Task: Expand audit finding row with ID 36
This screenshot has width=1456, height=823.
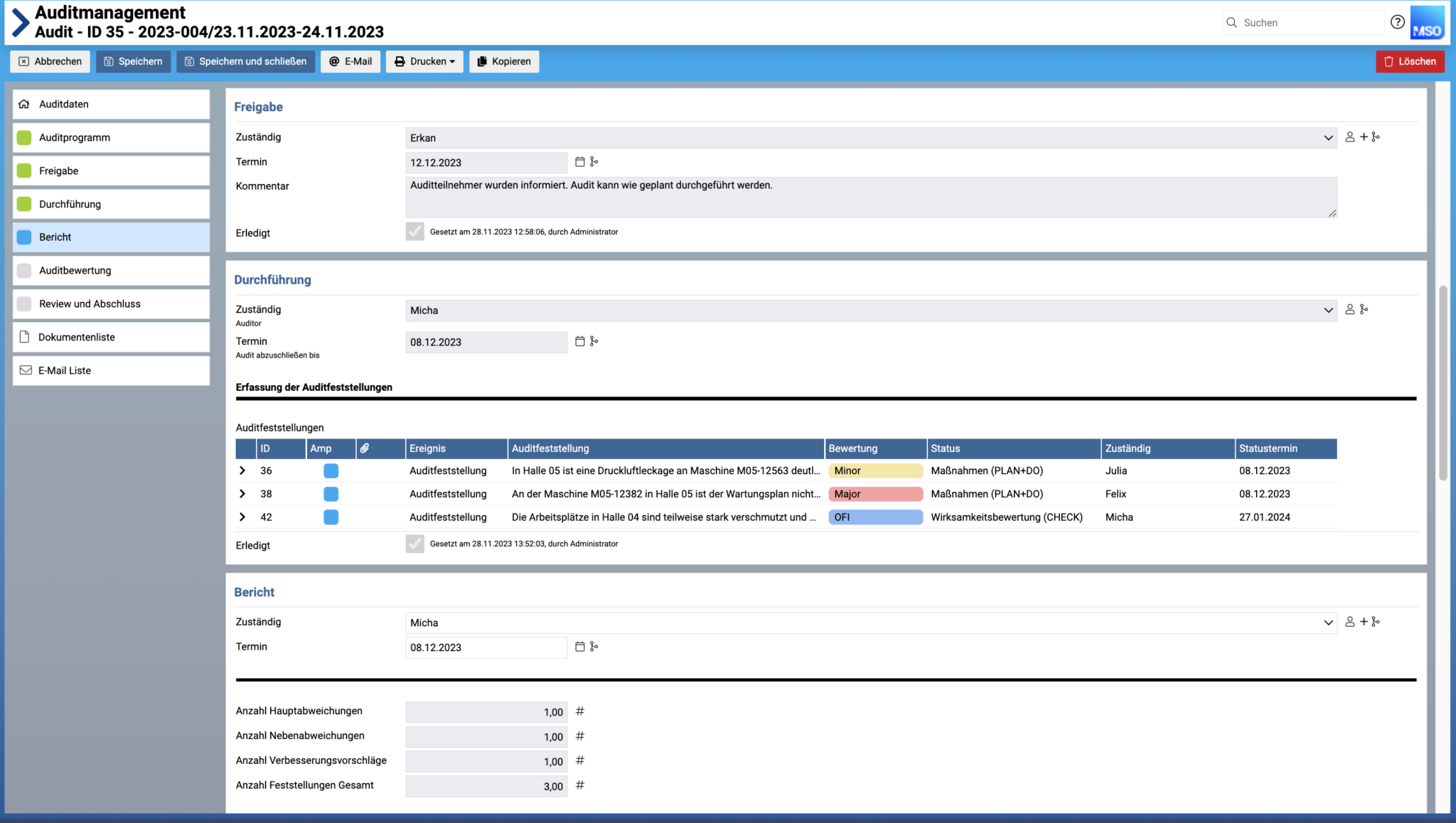Action: tap(242, 470)
